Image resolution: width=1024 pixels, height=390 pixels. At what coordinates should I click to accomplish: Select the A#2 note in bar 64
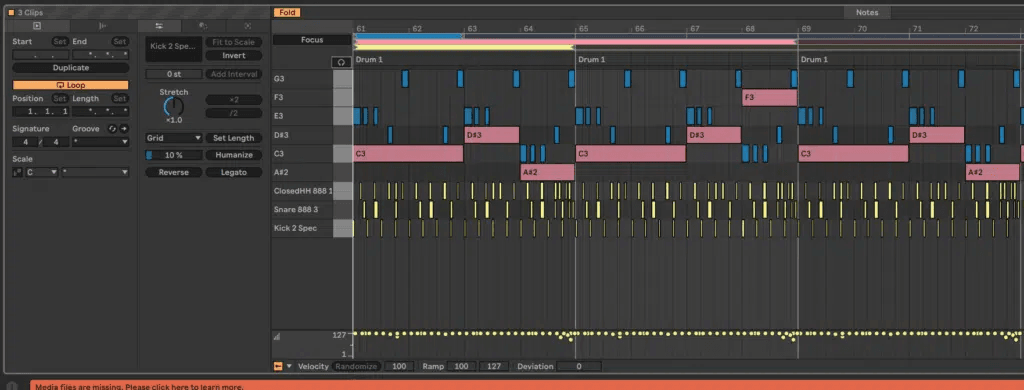(547, 172)
